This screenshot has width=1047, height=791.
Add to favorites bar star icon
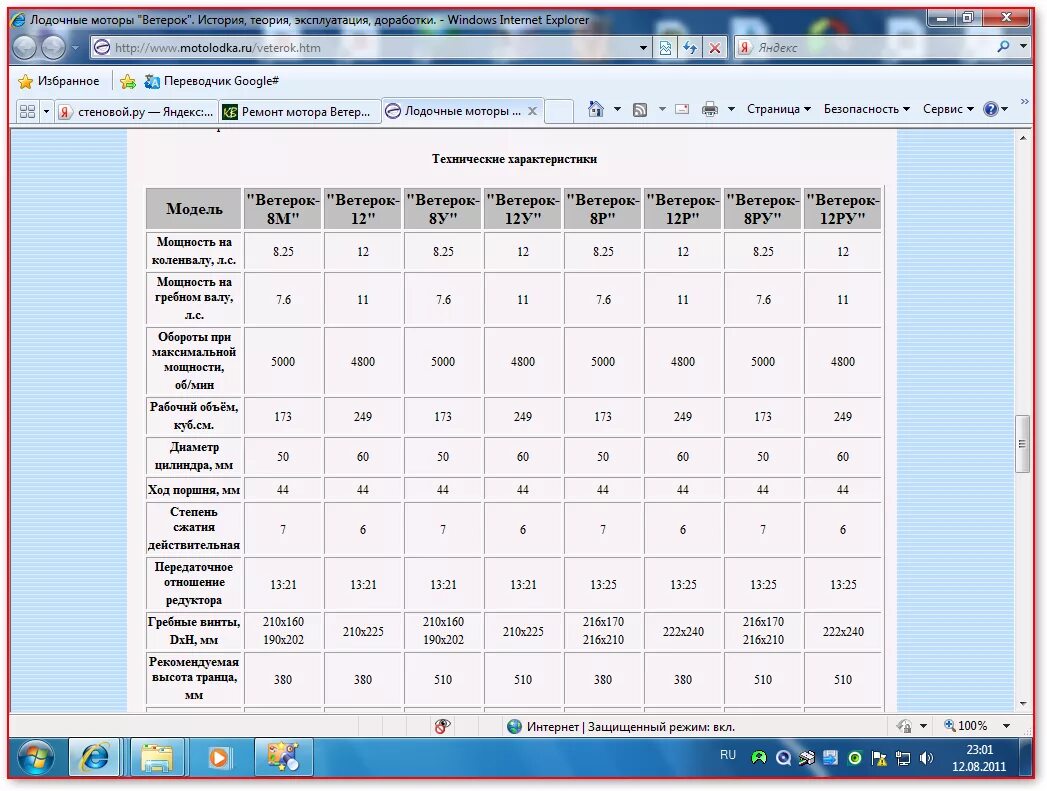pyautogui.click(x=128, y=81)
